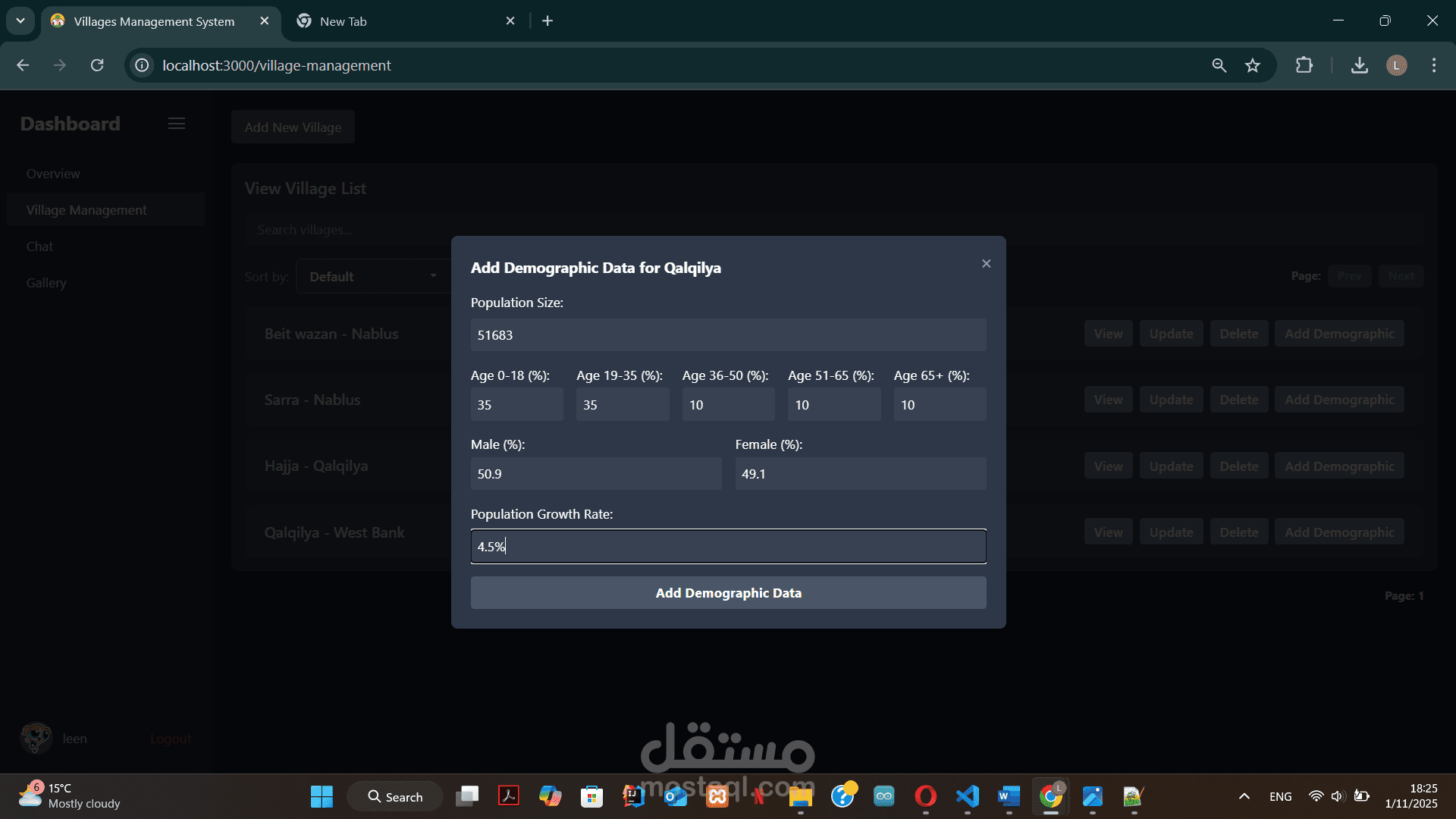Show hidden system tray icons chevron
Screen dimensions: 1456x819
coord(1244,796)
